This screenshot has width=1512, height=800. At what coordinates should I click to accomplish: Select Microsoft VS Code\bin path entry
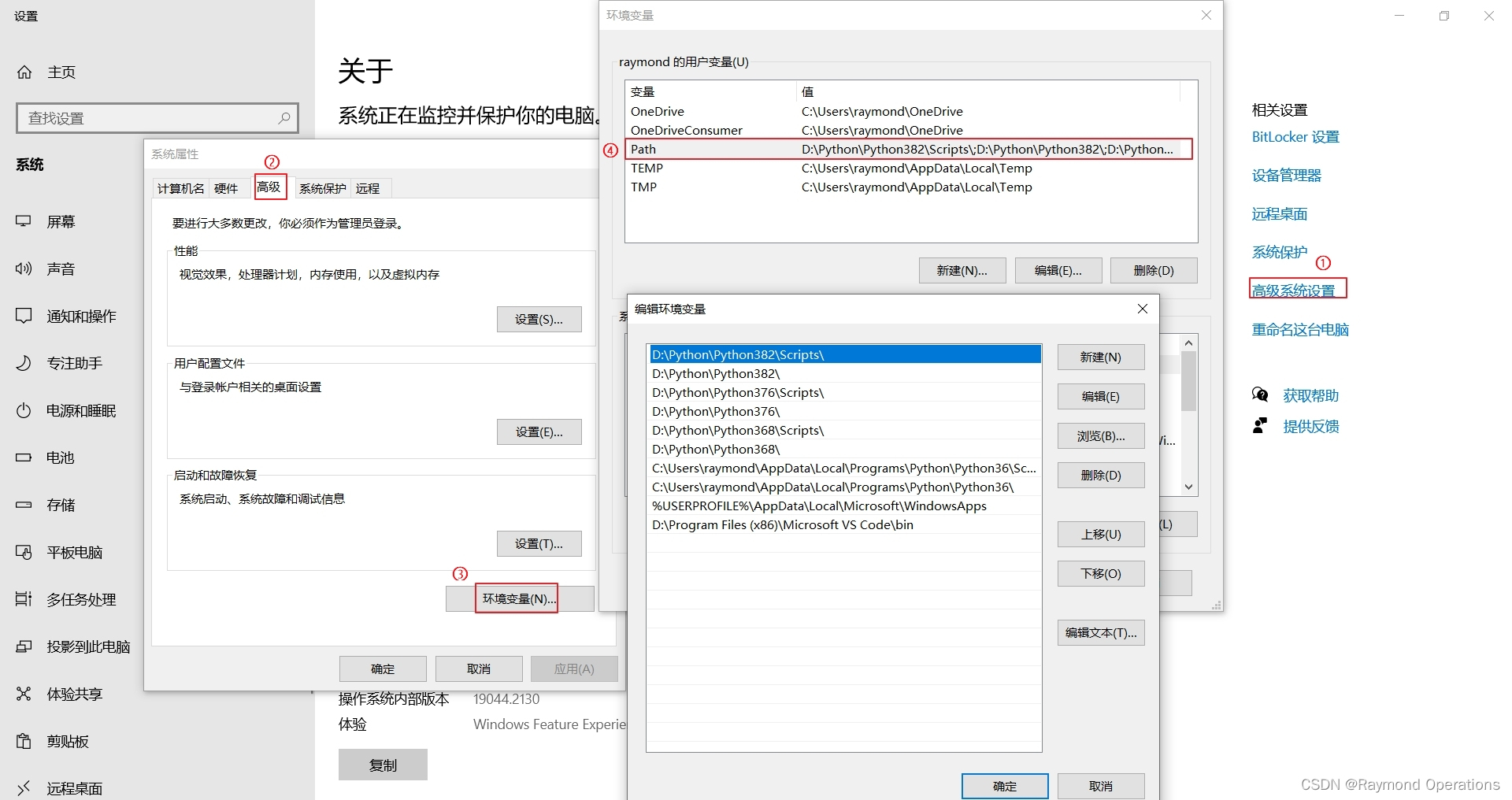click(x=844, y=524)
